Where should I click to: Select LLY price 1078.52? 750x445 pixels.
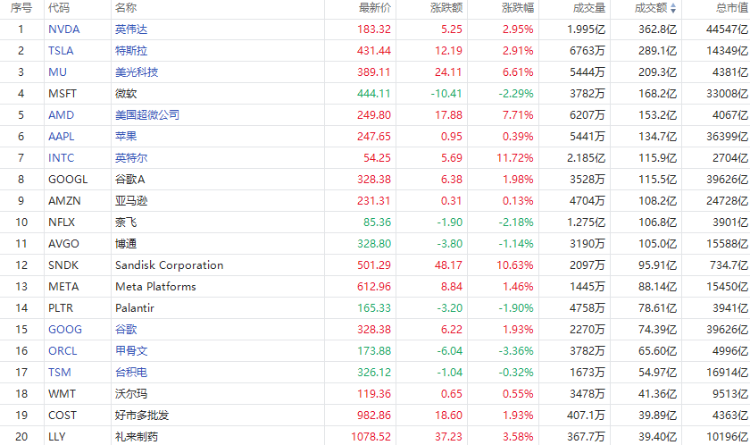point(371,437)
